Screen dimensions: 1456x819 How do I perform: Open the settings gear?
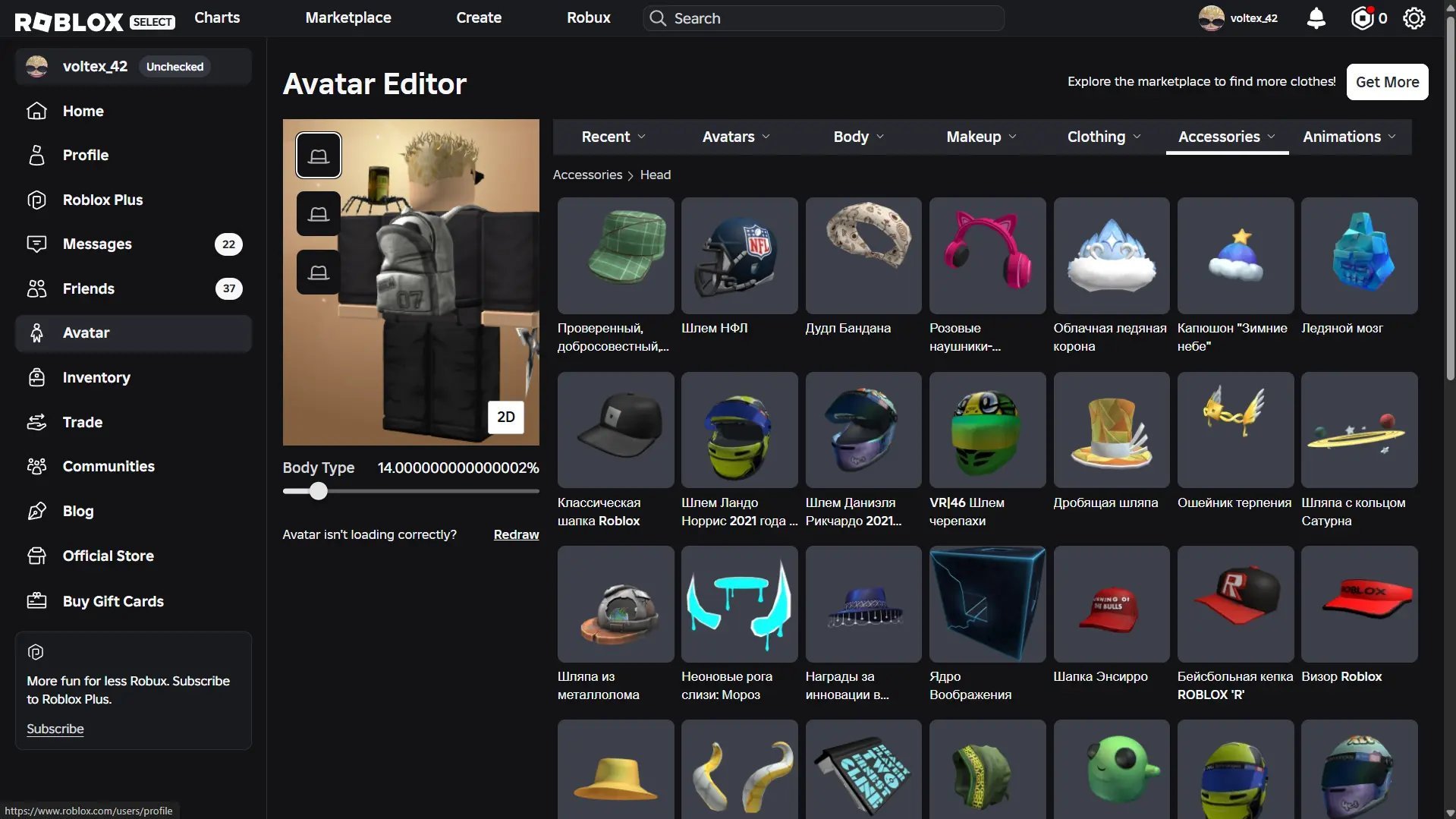pyautogui.click(x=1414, y=18)
